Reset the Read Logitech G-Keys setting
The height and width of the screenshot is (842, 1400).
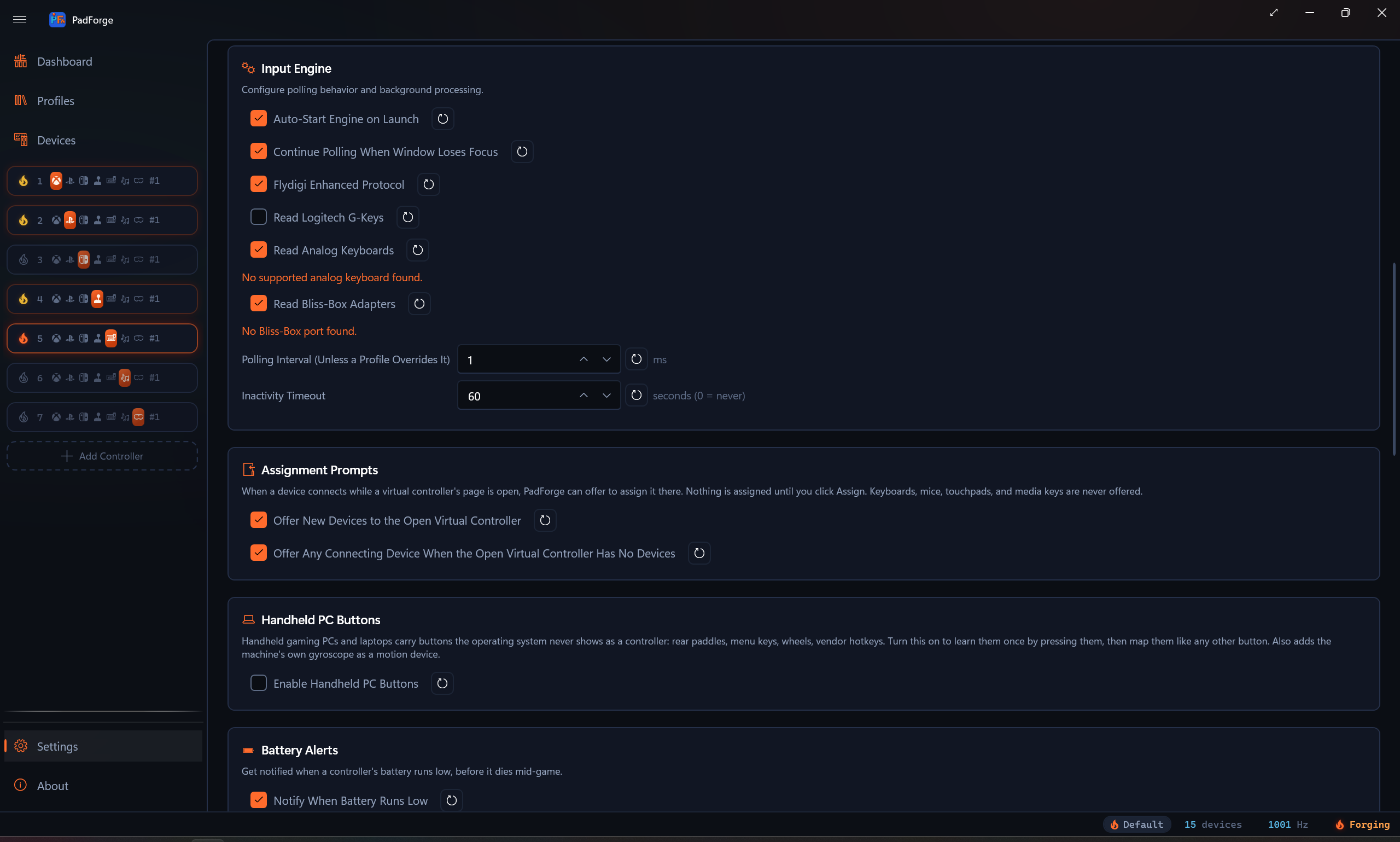408,217
